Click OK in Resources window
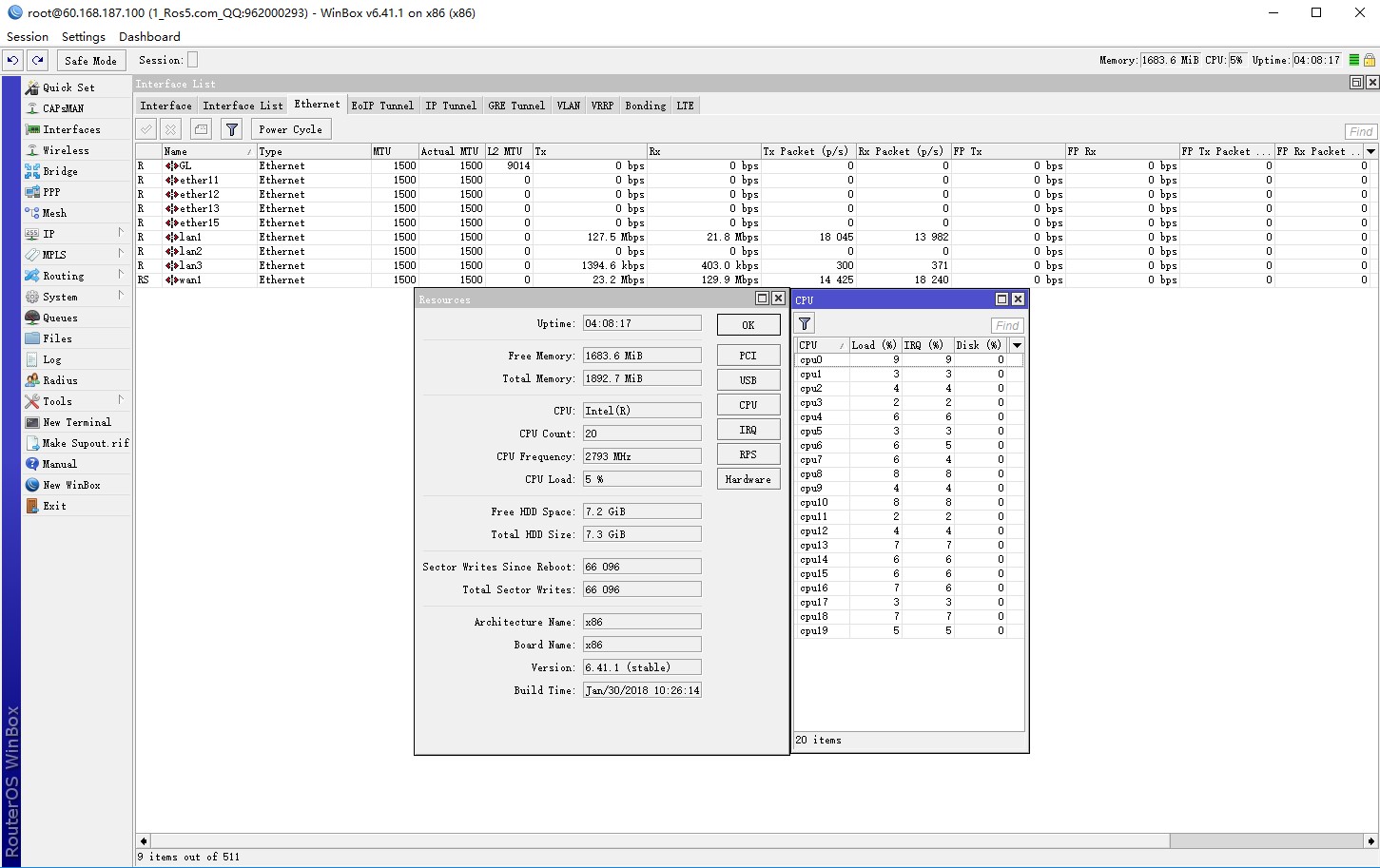This screenshot has width=1380, height=868. [x=748, y=325]
